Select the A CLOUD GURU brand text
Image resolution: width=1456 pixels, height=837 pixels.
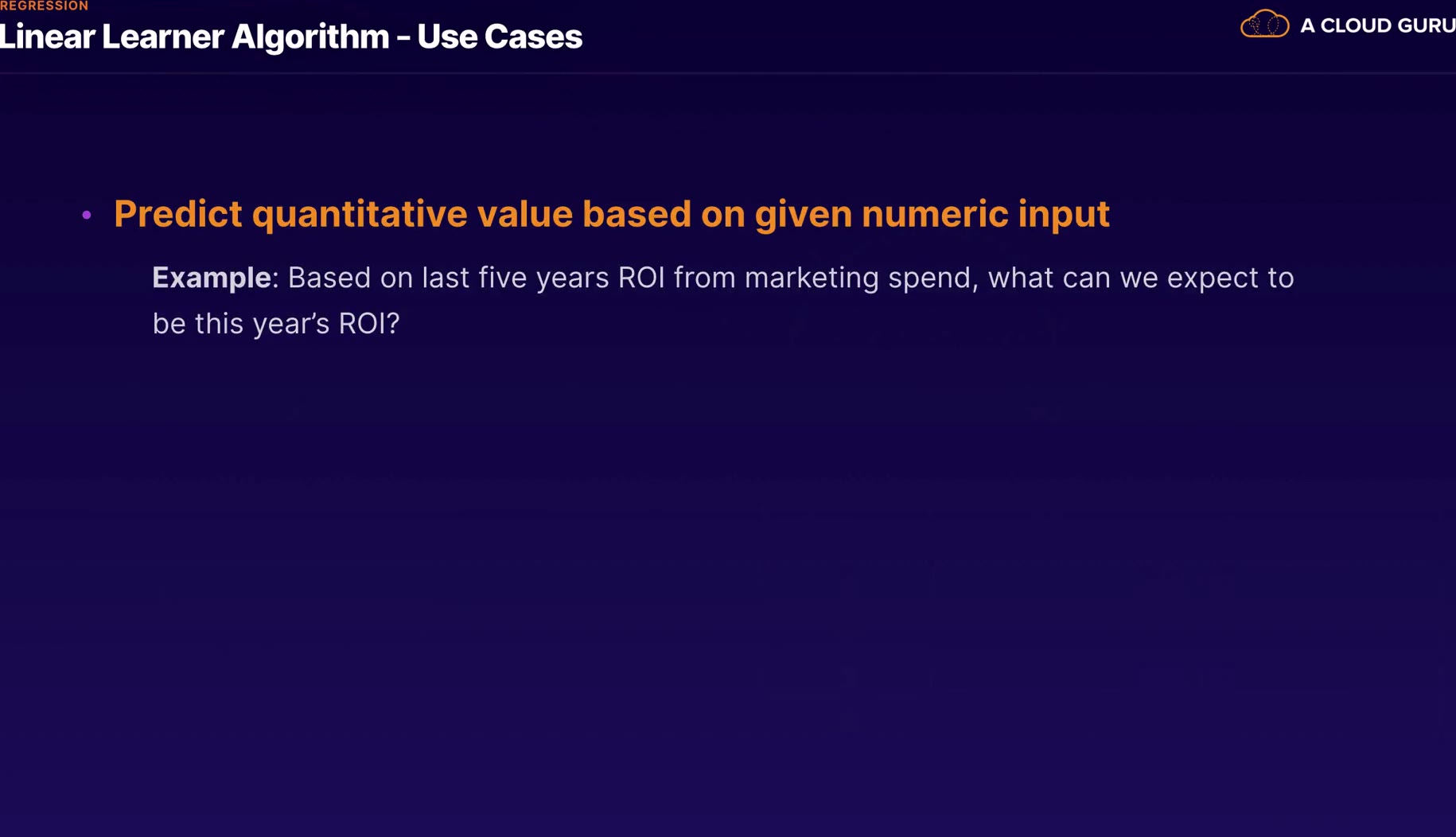tap(1377, 25)
